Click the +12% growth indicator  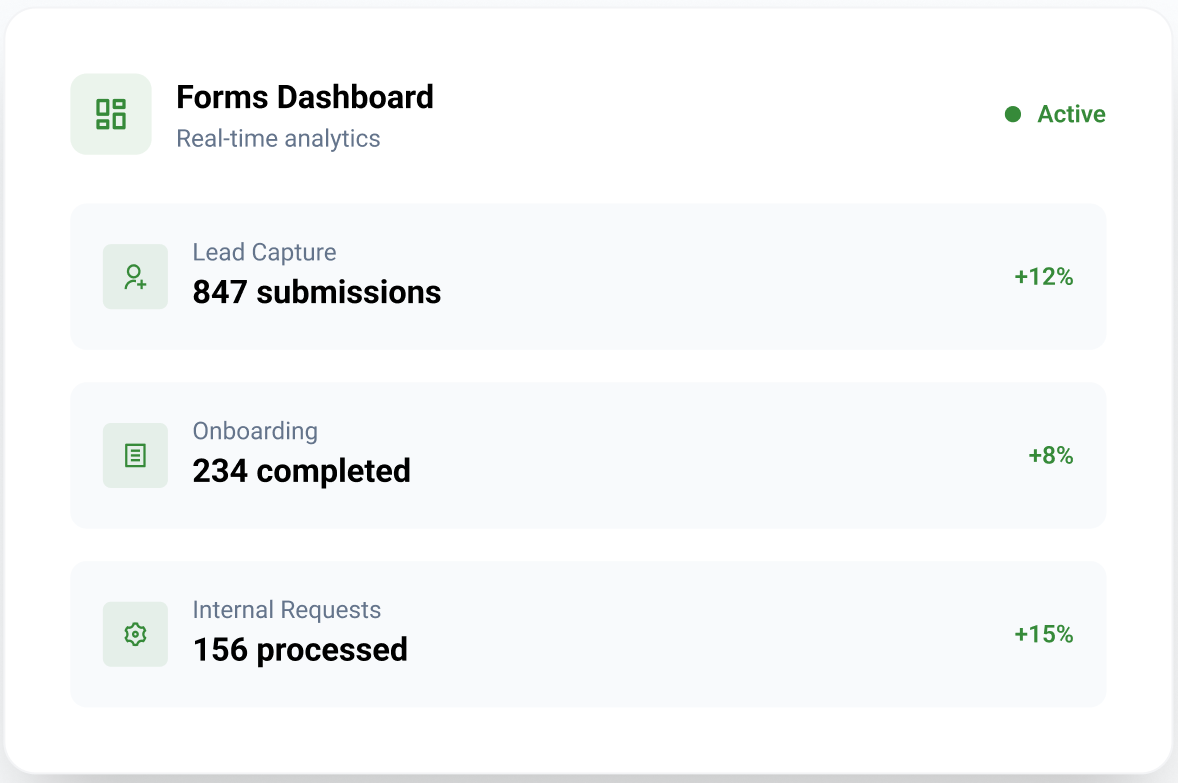pos(1043,277)
